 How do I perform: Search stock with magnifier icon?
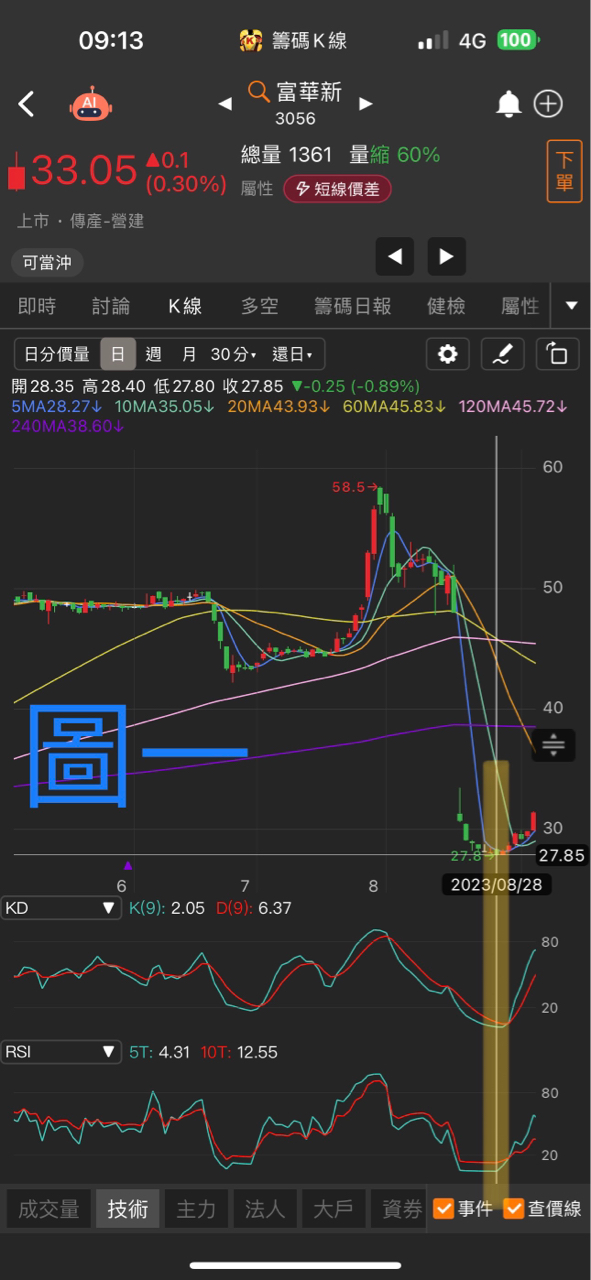(x=258, y=93)
